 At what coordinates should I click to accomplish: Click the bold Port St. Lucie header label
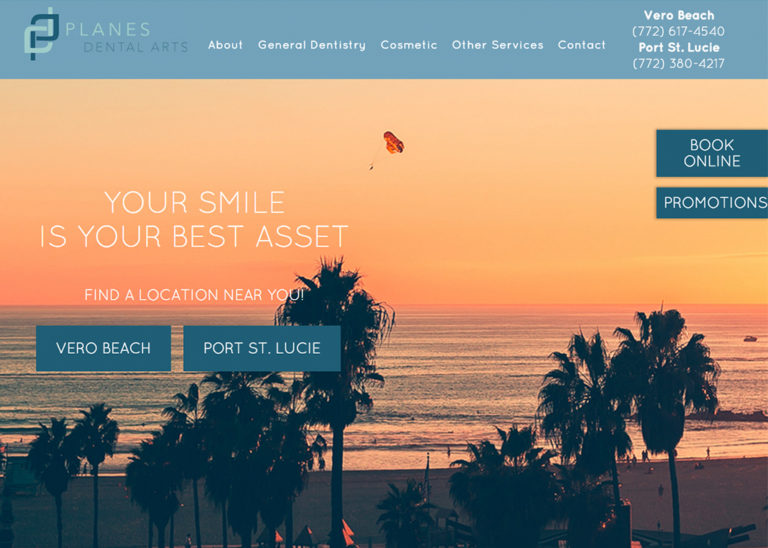click(679, 48)
